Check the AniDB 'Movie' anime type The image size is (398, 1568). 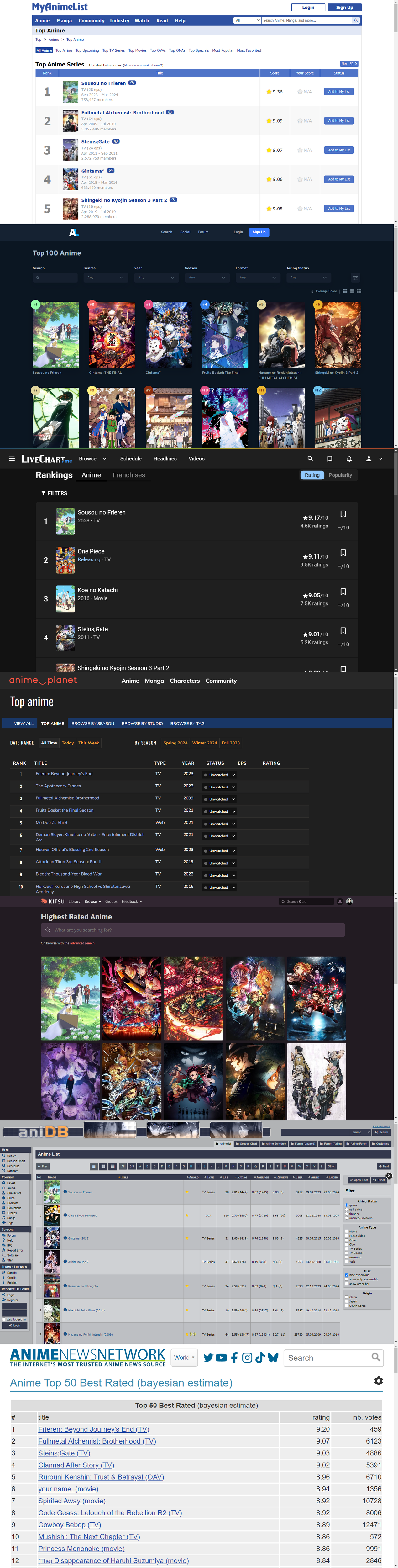[x=347, y=1232]
